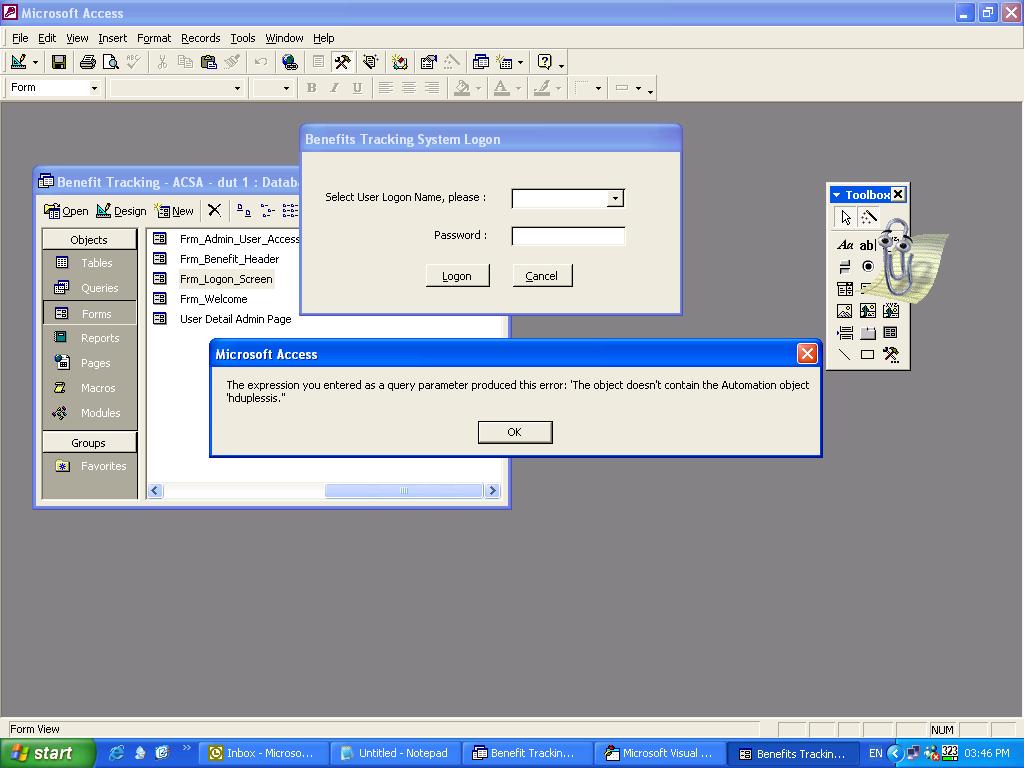Select the Label tool in Toolbox
This screenshot has height=768, width=1024.
click(x=845, y=245)
